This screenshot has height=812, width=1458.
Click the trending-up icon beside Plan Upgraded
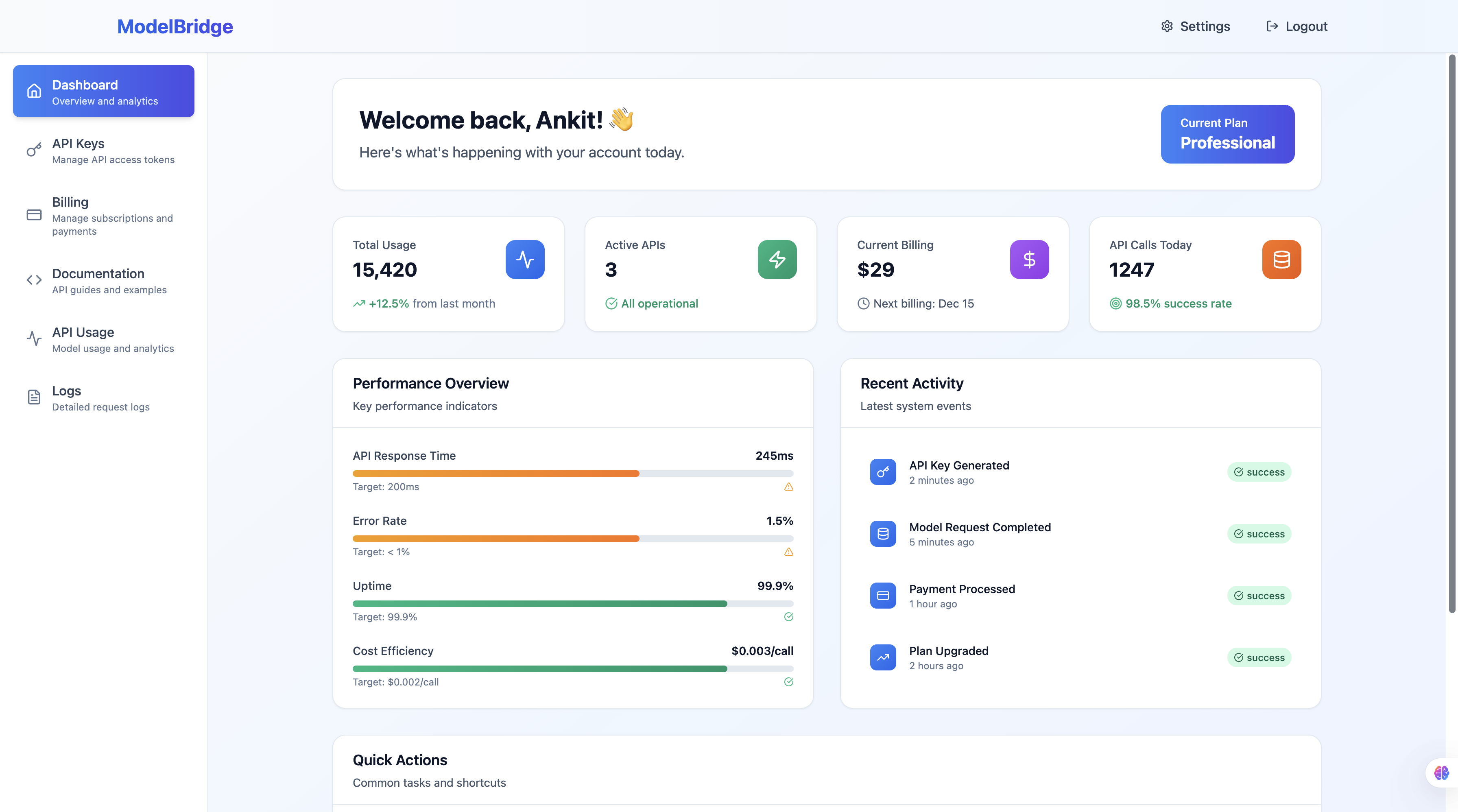tap(882, 657)
